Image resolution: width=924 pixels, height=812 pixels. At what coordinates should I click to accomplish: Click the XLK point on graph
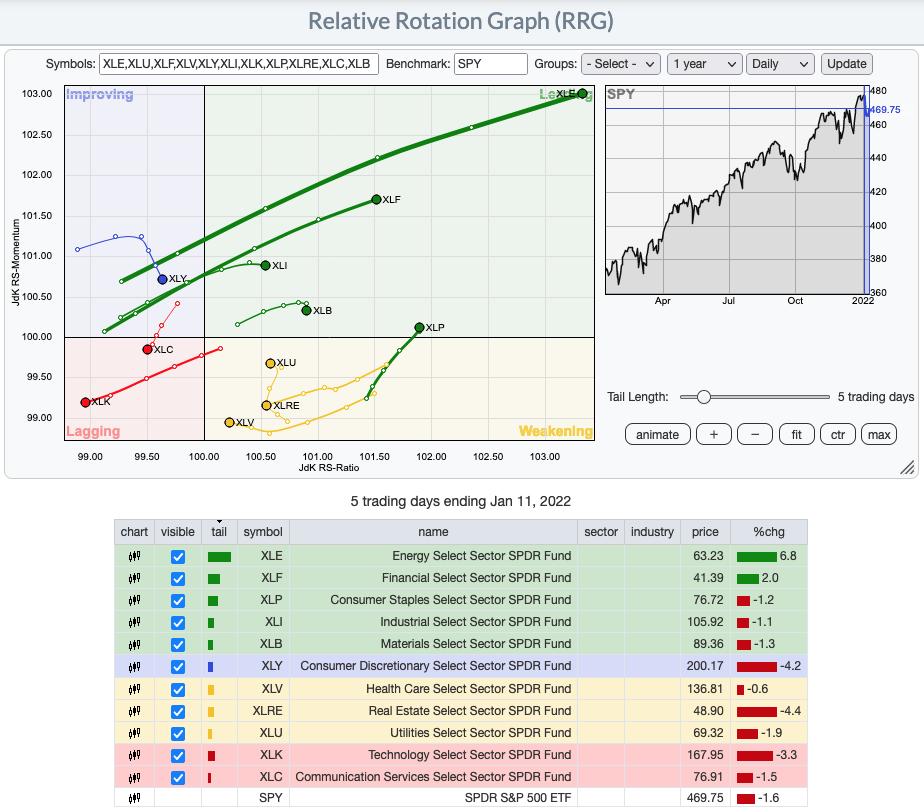coord(85,402)
